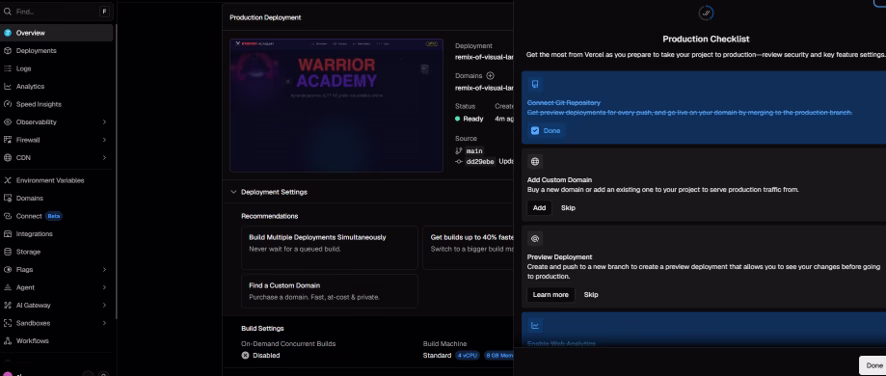Click the 4 vCPU badge
The image size is (886, 376).
[467, 356]
